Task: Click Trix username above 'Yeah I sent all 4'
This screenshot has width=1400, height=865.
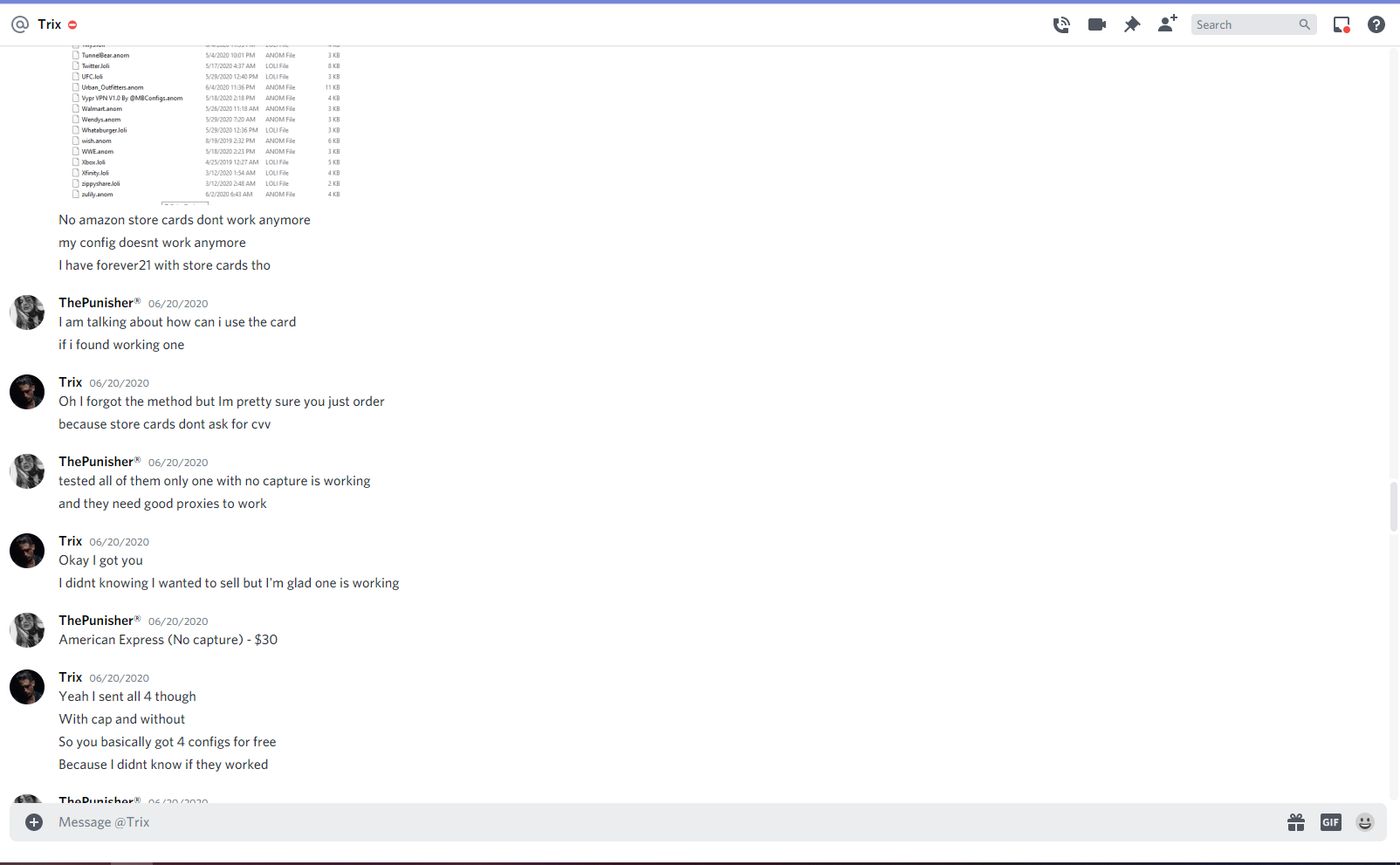Action: click(x=71, y=677)
